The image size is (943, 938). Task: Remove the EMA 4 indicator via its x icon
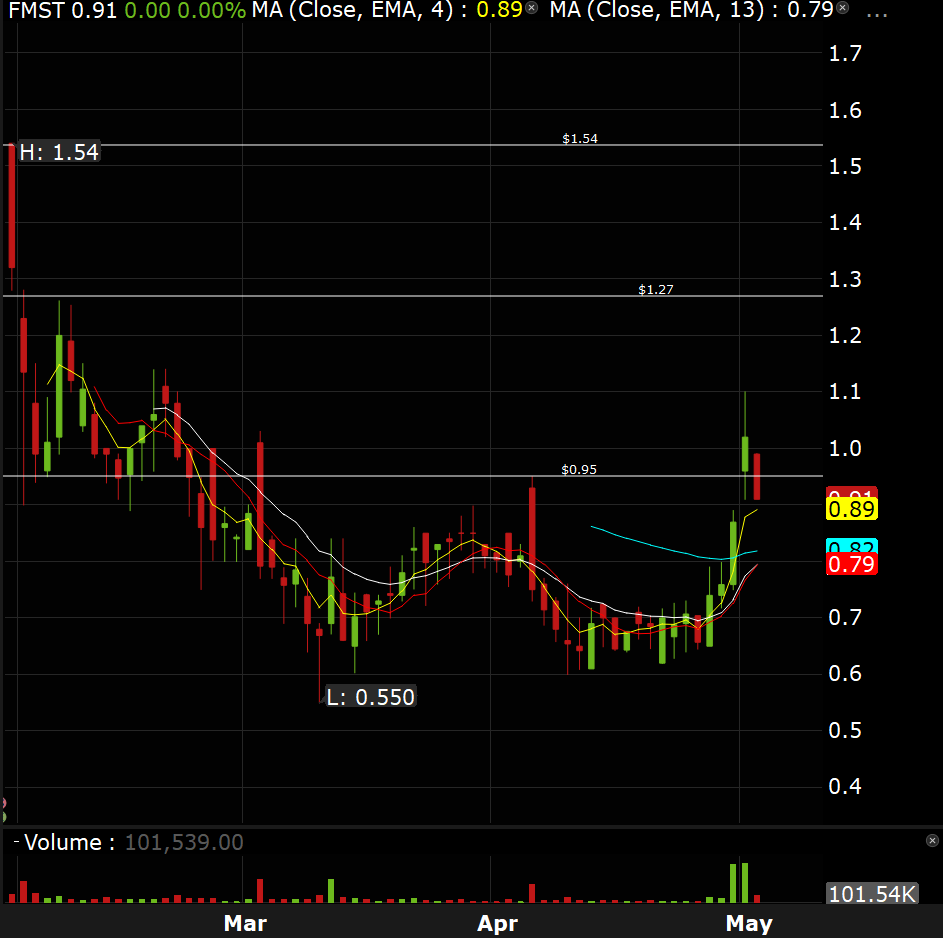[x=531, y=9]
